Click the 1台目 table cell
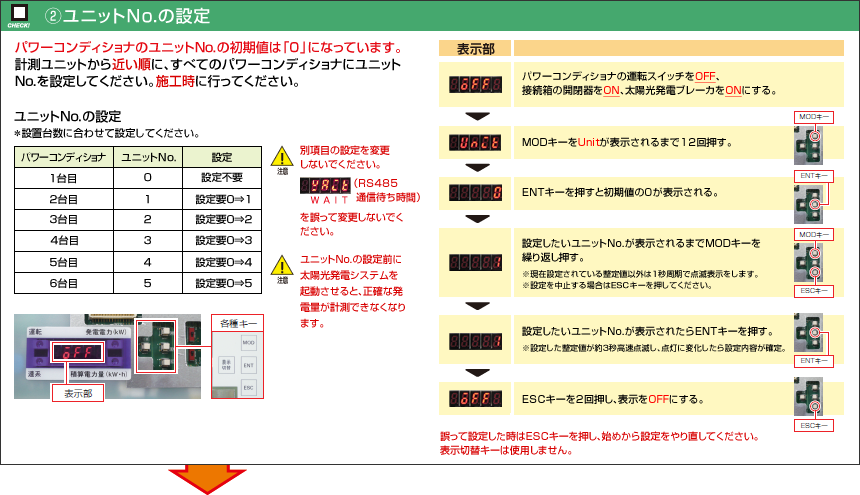 (x=64, y=178)
